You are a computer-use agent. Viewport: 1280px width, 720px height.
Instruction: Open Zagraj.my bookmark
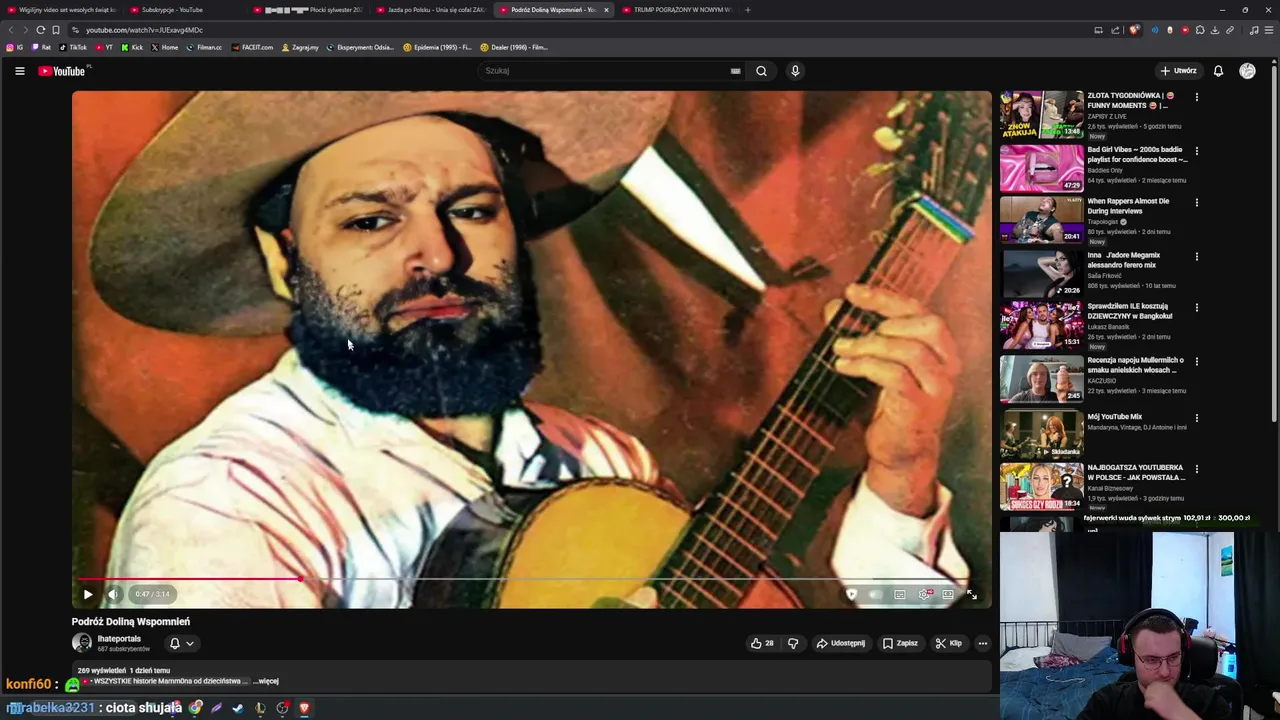(x=300, y=47)
